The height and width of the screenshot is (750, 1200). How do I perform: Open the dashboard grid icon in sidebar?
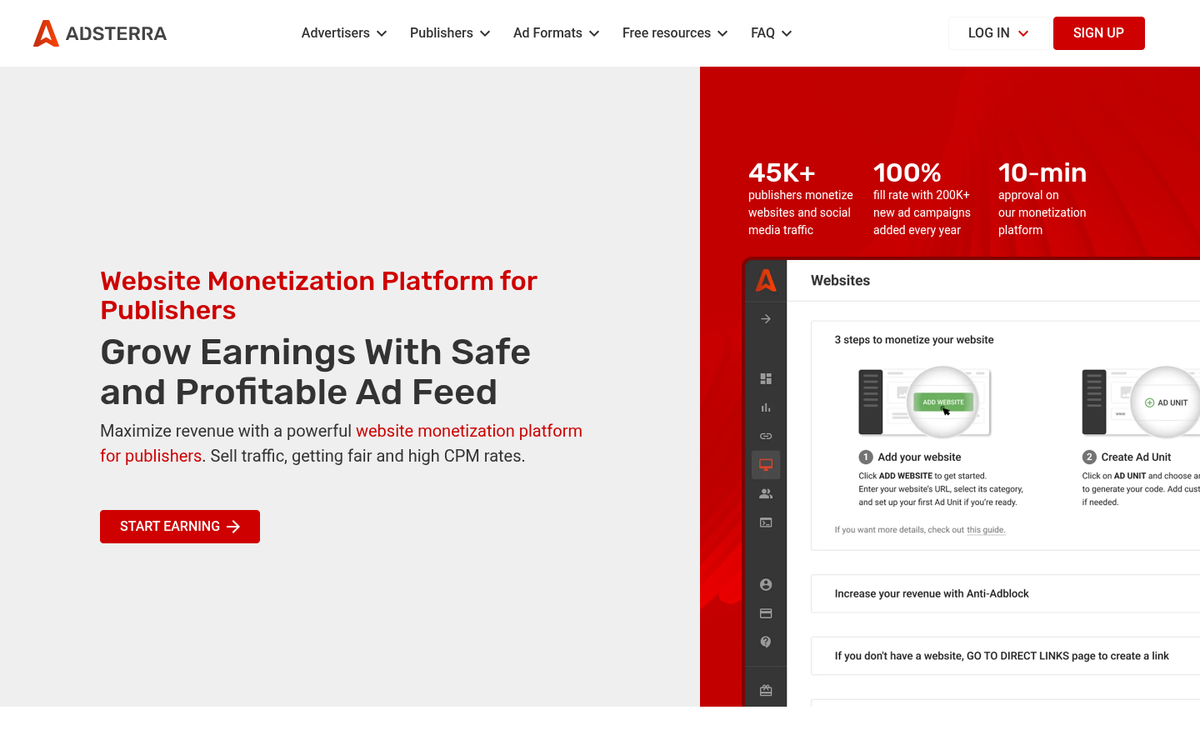pos(765,378)
